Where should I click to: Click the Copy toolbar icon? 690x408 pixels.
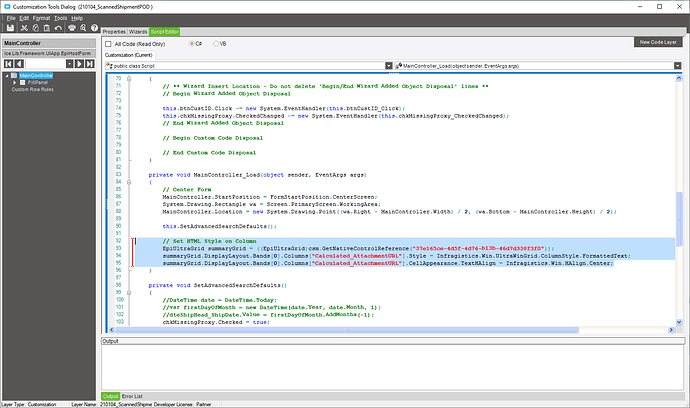[36, 28]
